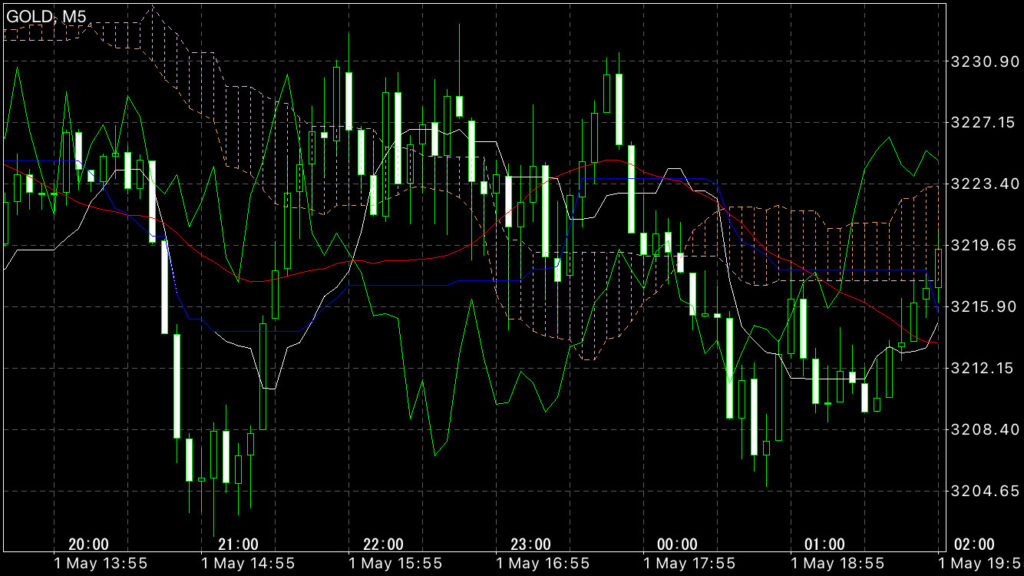Screen dimensions: 1024x576
Task: Choose the 1 May 18:55 date label
Action: tap(841, 563)
